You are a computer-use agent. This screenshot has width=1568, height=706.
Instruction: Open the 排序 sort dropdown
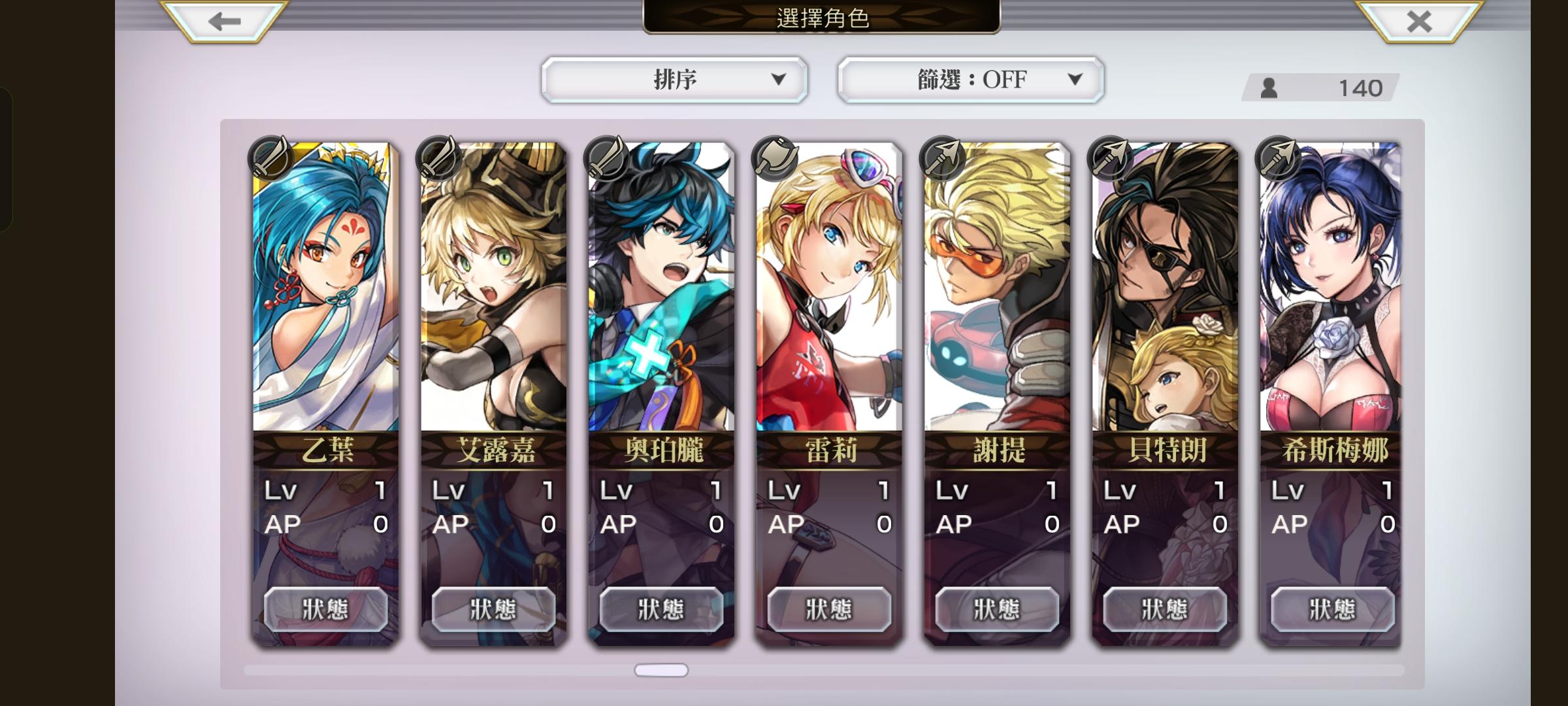pyautogui.click(x=674, y=80)
